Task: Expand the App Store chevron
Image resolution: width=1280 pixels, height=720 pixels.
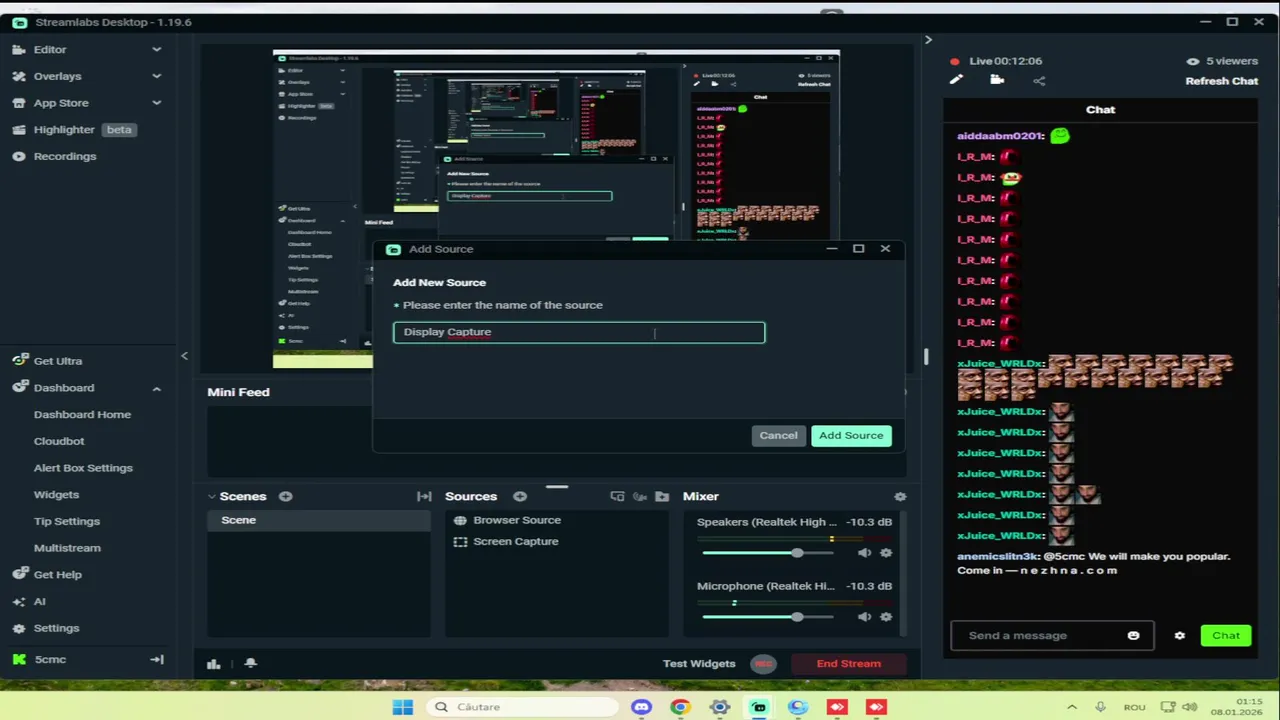Action: click(156, 103)
